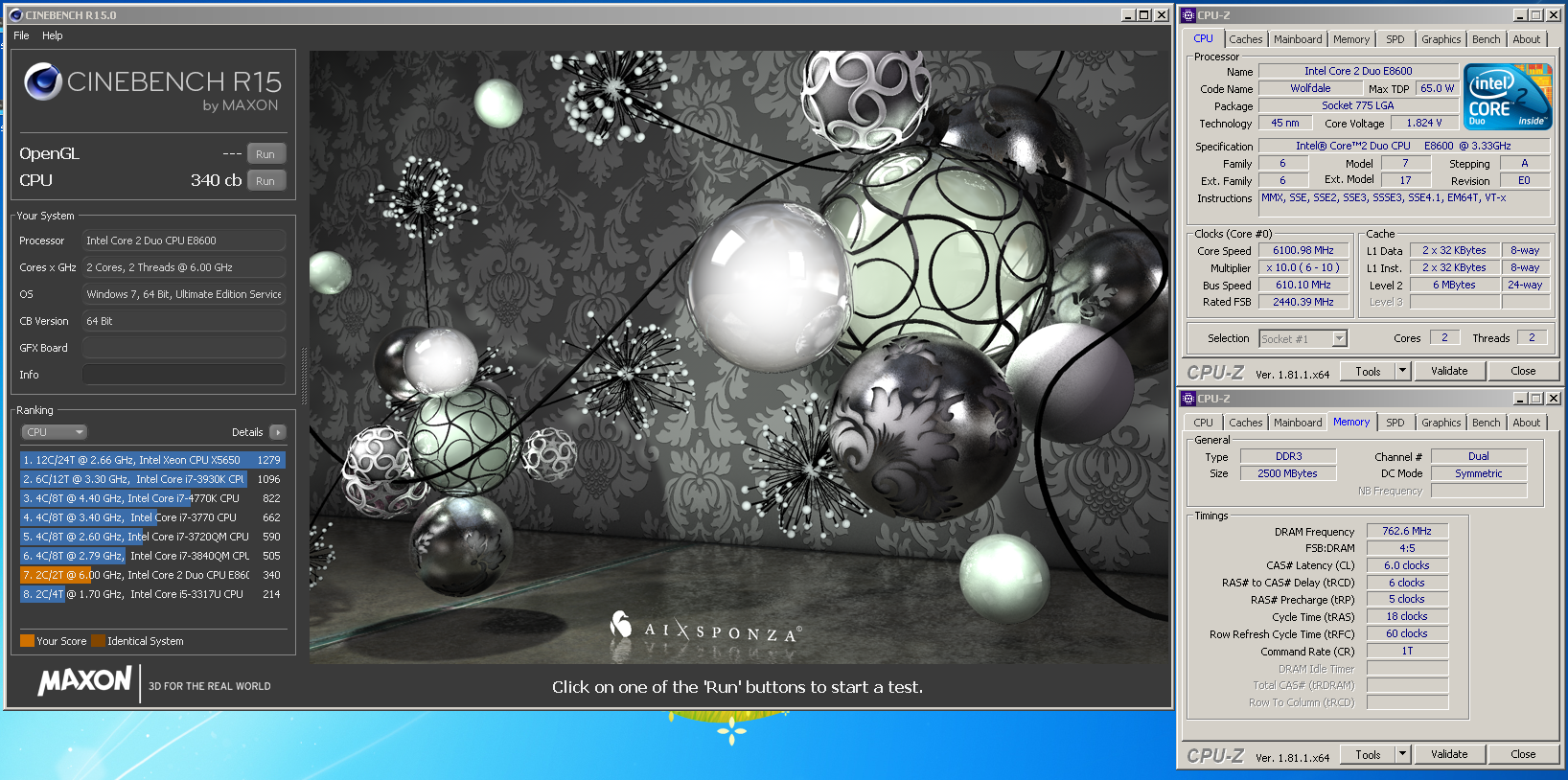Select the Core i5-3317U ranking row
This screenshot has height=780, width=1568.
[152, 594]
